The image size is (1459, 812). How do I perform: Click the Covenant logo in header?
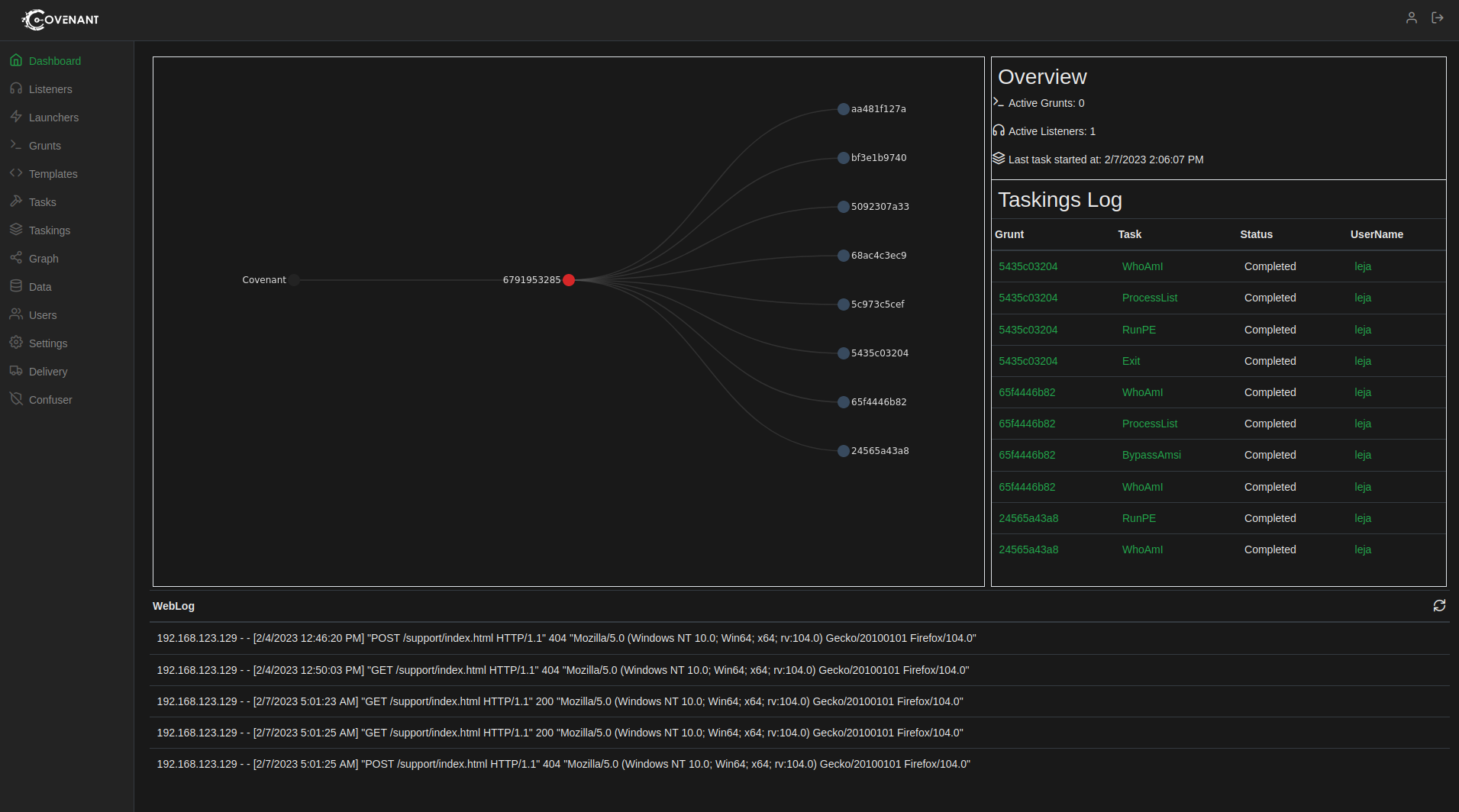(x=60, y=20)
